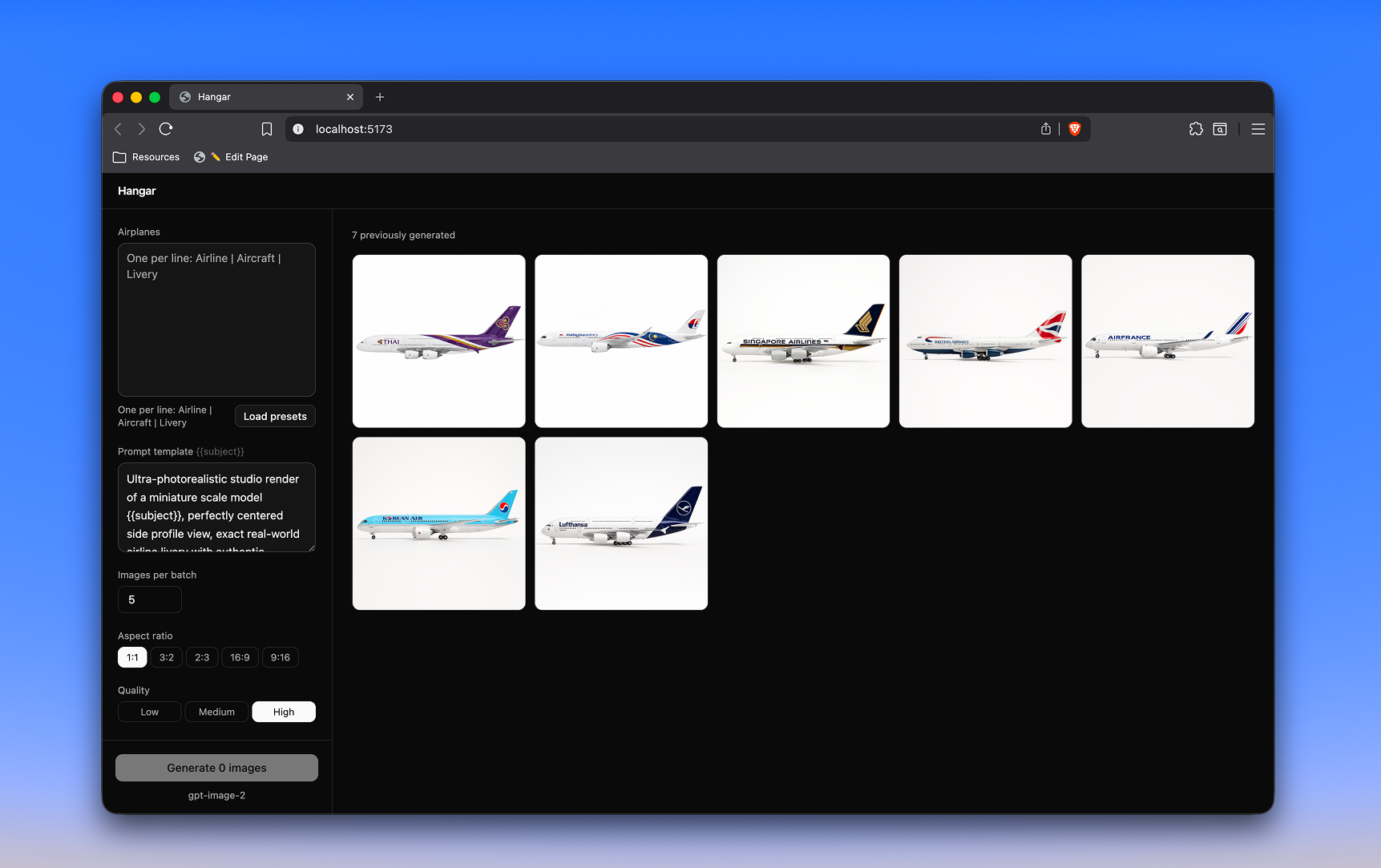Click the Images per batch field
Screen dimensions: 1381x868
150,600
